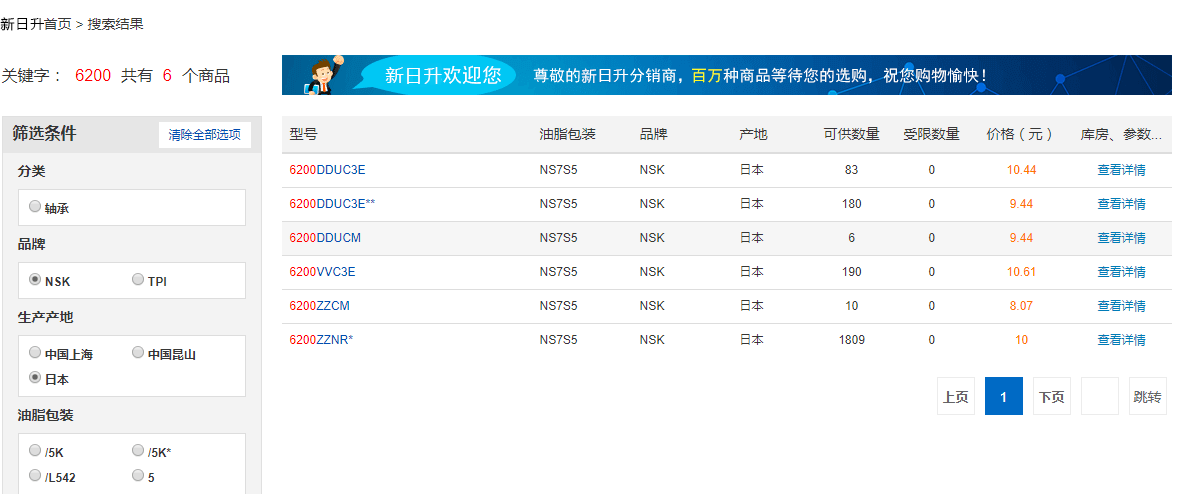The height and width of the screenshot is (494, 1200).
Task: View 查看详情 for 6200DDUCM row
Action: (x=1121, y=238)
